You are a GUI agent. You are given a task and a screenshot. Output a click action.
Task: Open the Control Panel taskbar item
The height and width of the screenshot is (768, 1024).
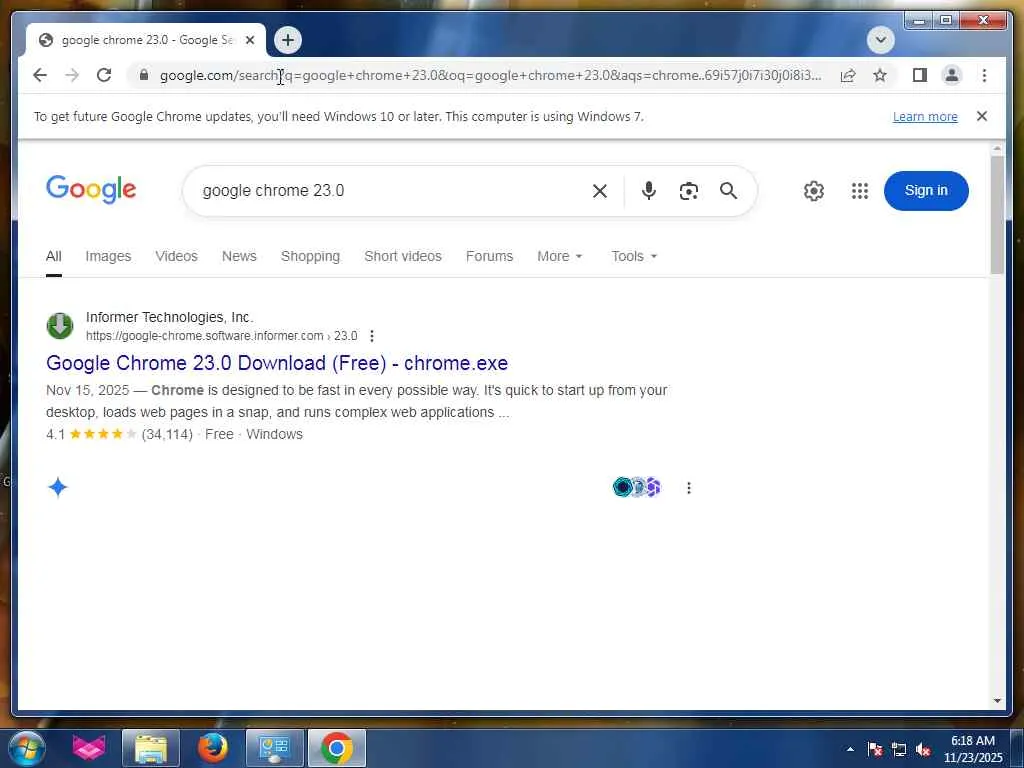274,748
